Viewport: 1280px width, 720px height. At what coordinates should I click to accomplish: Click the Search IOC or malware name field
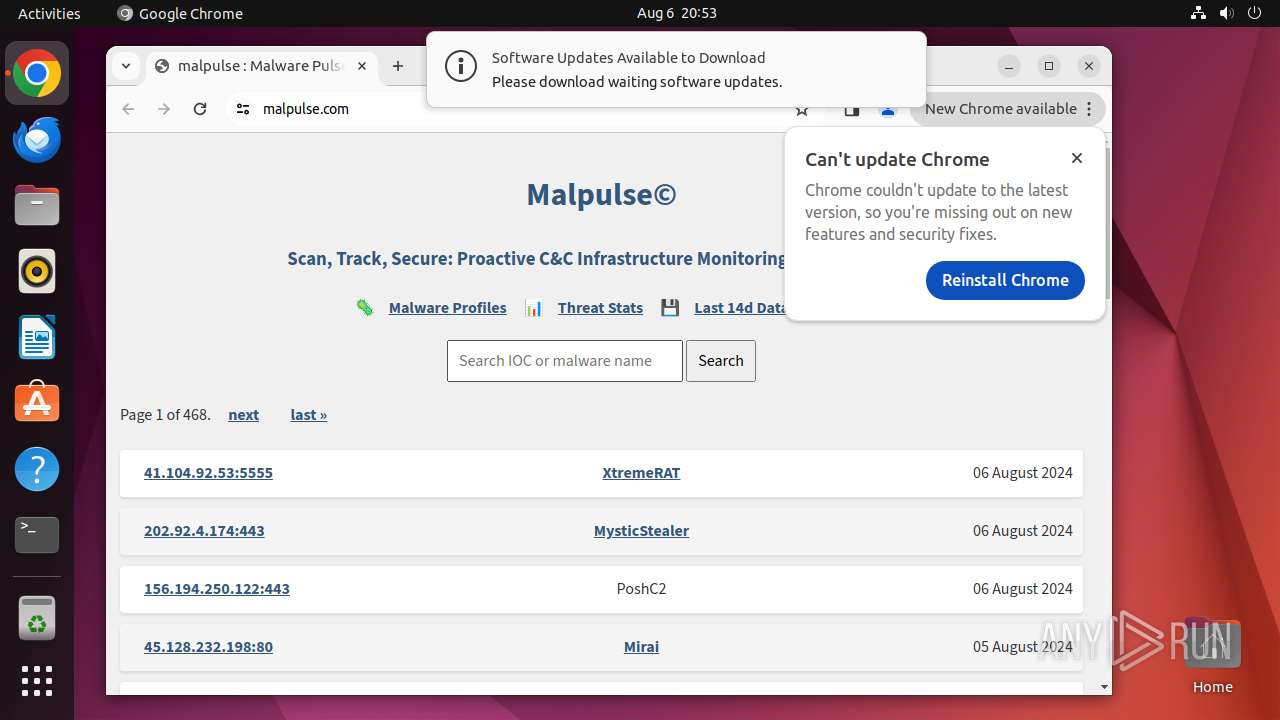tap(565, 361)
